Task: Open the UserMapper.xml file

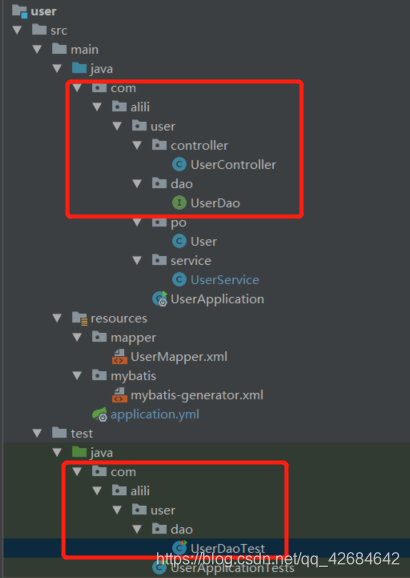Action: tap(179, 356)
